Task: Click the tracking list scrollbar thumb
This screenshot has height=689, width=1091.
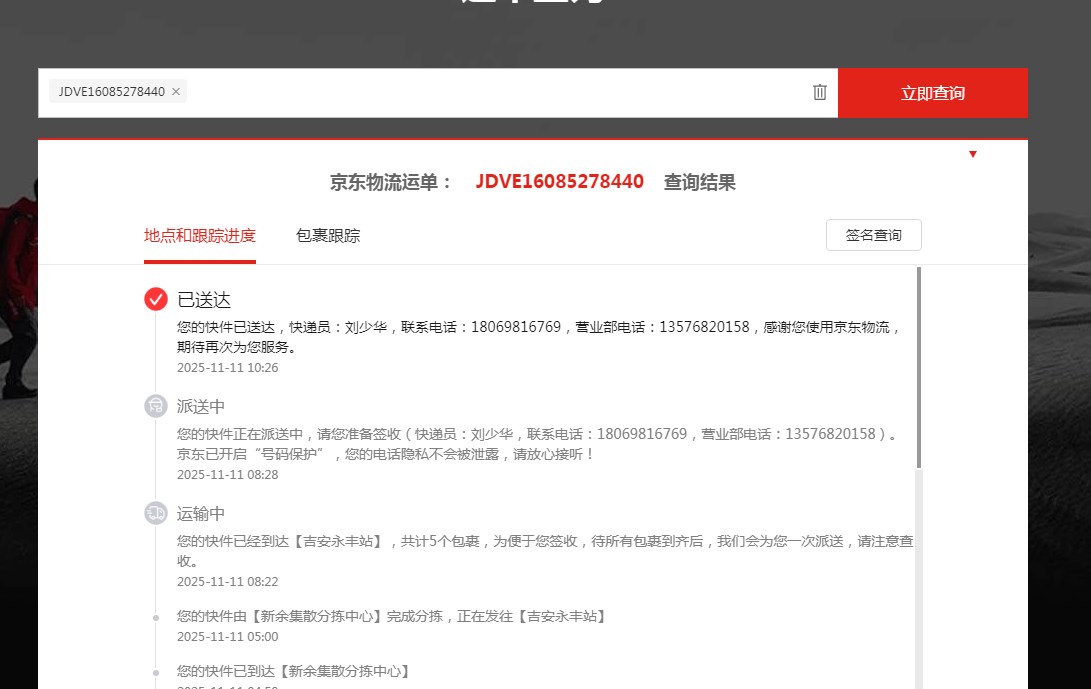Action: (x=918, y=366)
